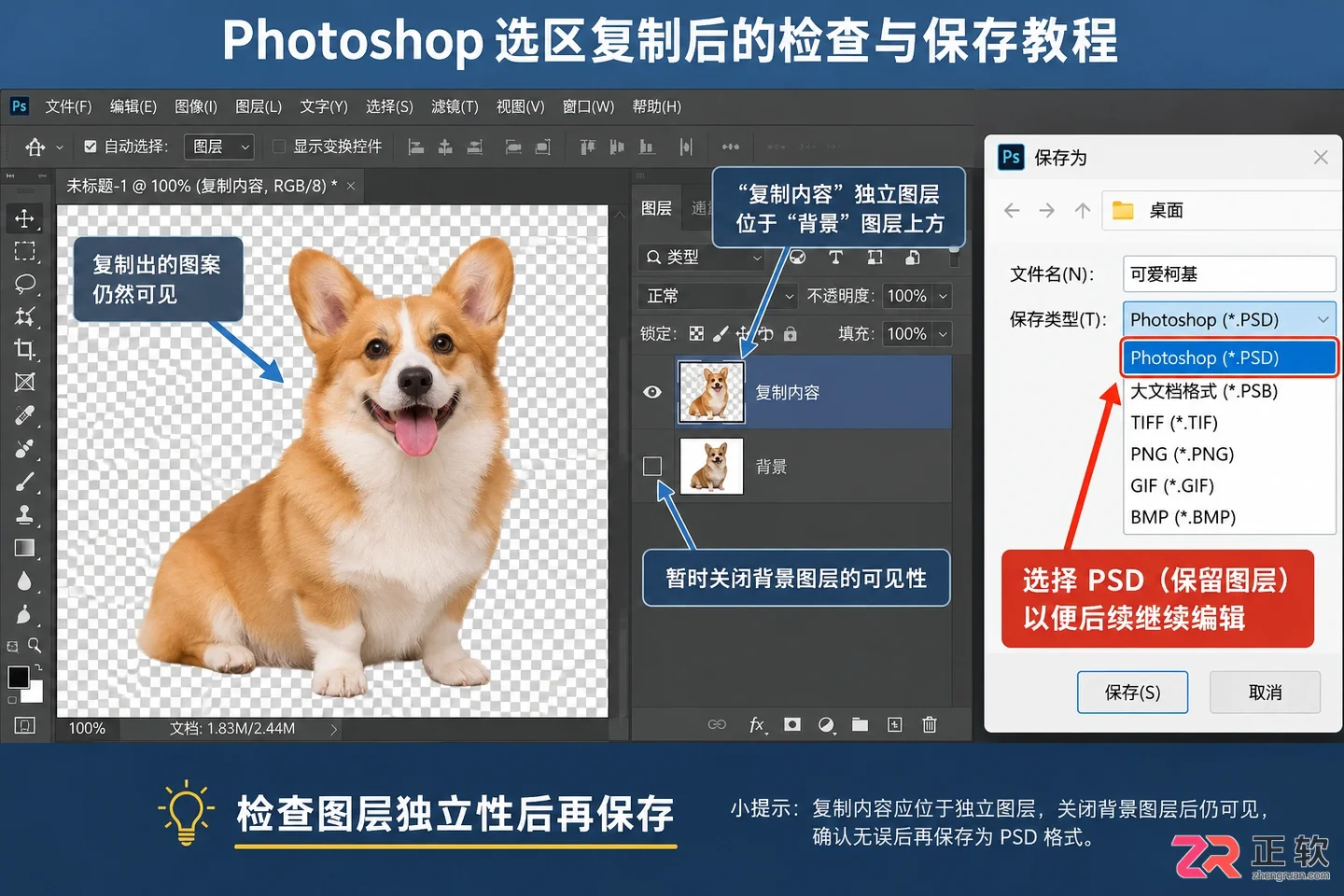This screenshot has width=1344, height=896.
Task: Enable the 显示变换控件 checkbox
Action: click(x=278, y=147)
